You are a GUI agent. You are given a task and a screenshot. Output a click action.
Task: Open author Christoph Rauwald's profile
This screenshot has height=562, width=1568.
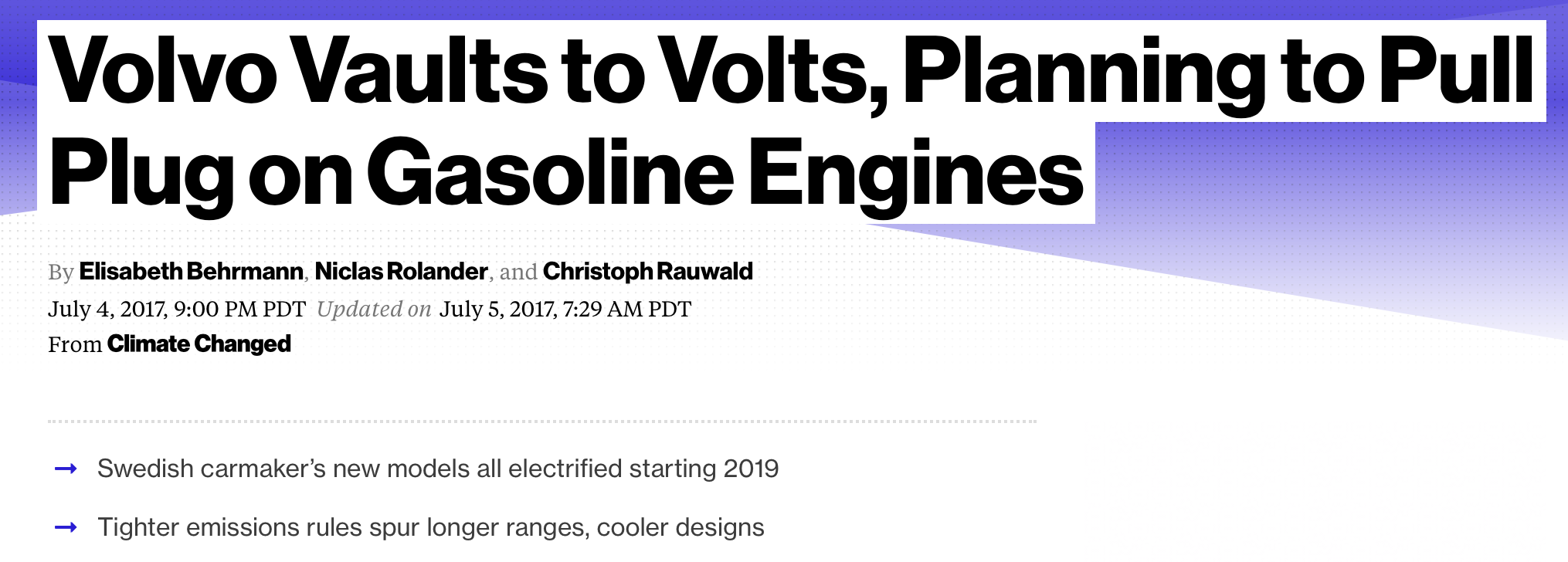[x=647, y=272]
